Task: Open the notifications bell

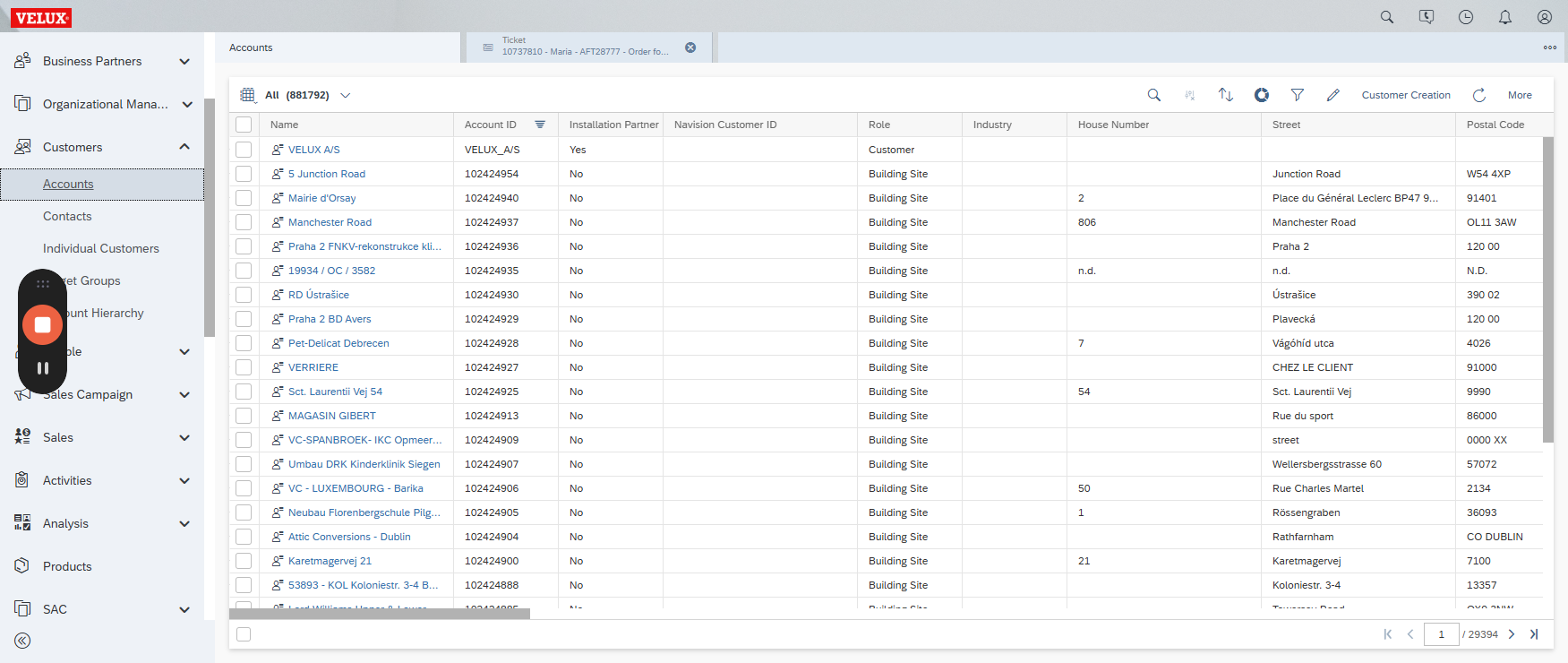Action: [x=1504, y=17]
